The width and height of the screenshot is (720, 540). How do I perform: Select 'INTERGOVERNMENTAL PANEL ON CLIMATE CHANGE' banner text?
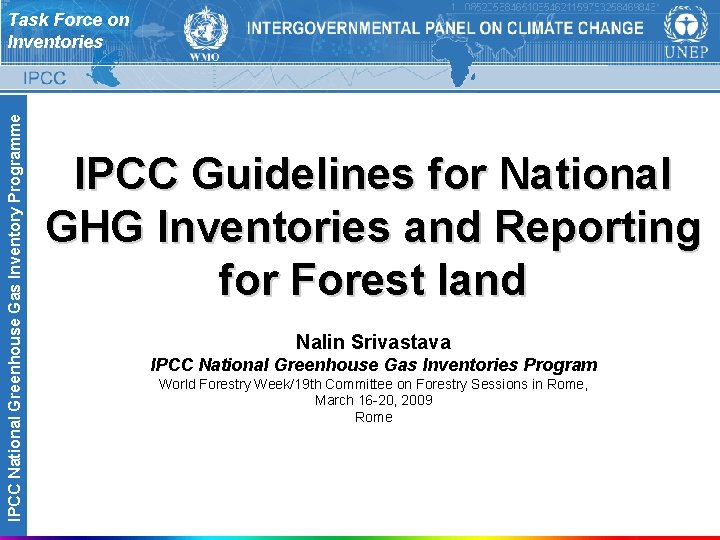(445, 28)
